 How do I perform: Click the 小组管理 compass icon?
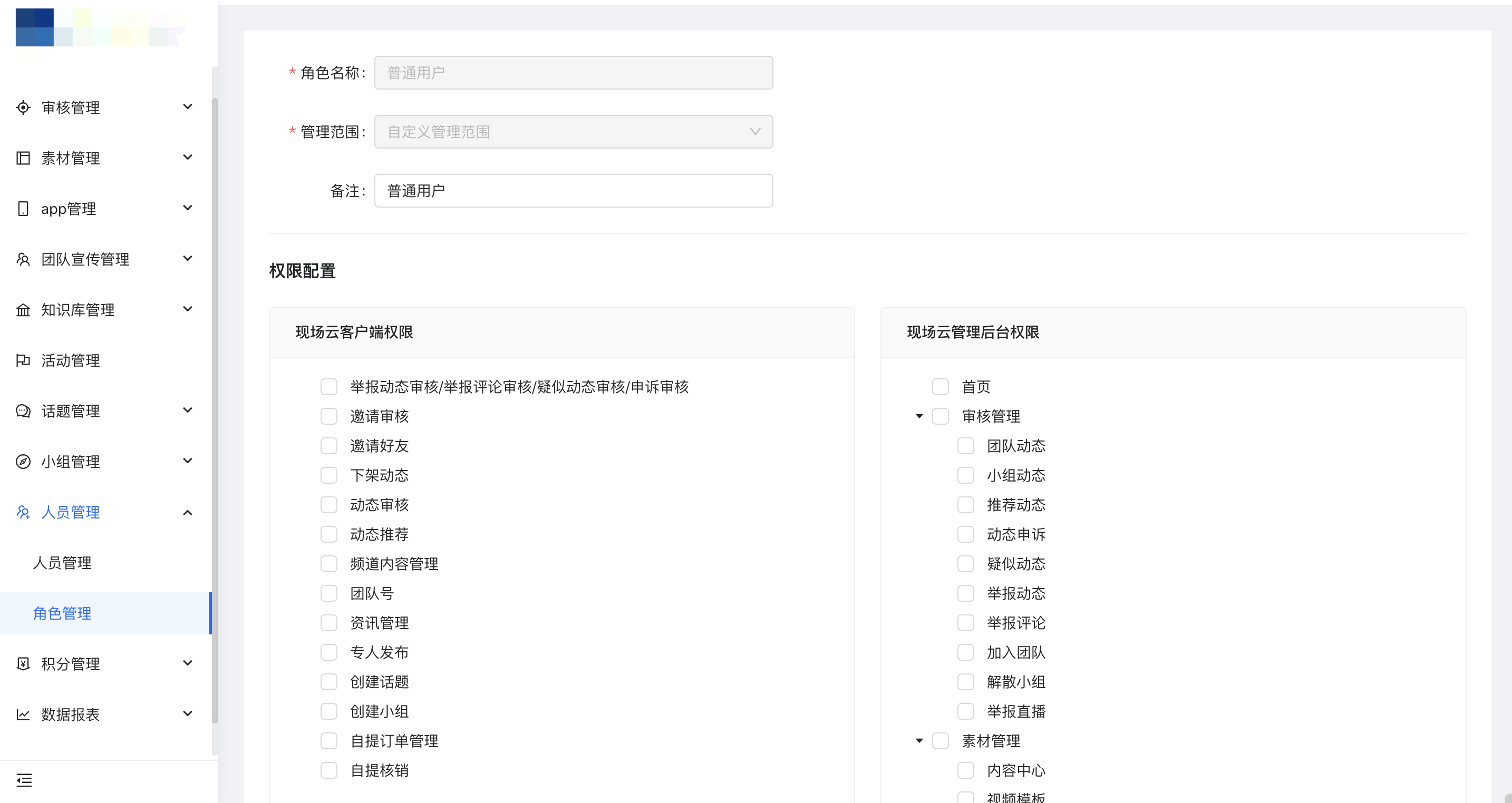[x=23, y=462]
